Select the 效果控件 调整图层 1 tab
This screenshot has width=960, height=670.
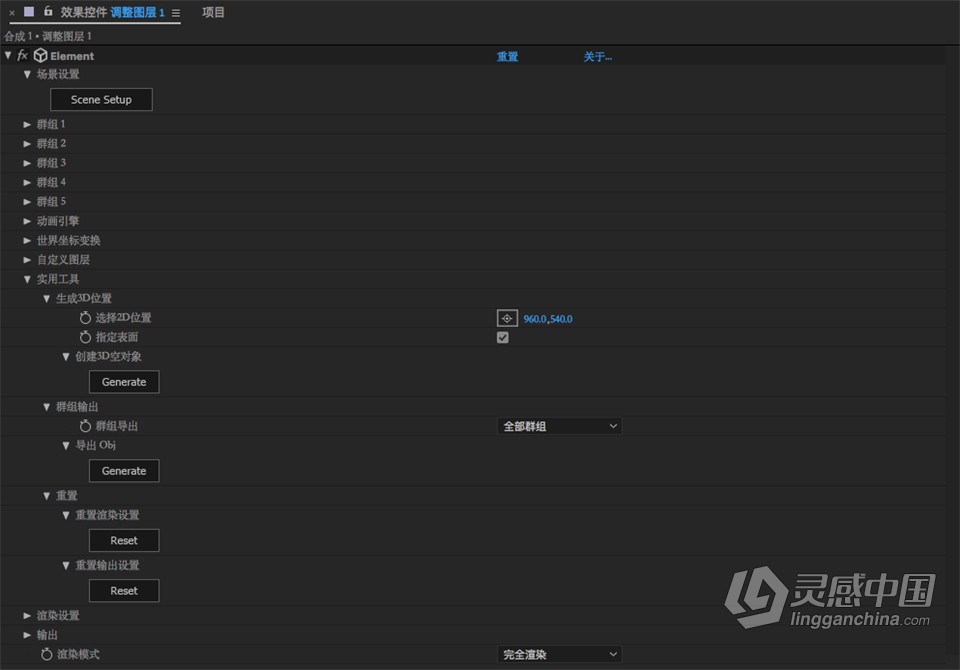tap(112, 12)
